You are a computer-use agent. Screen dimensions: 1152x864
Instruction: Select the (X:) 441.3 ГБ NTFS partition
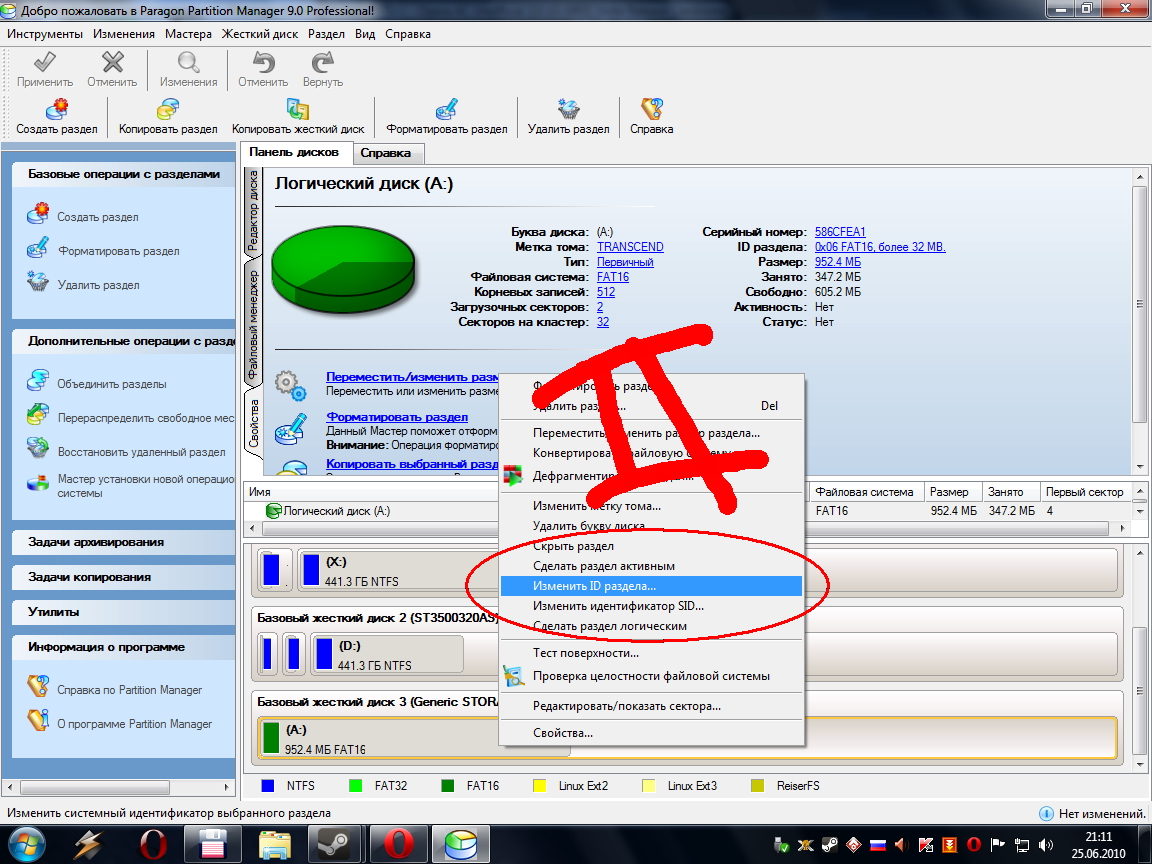400,570
